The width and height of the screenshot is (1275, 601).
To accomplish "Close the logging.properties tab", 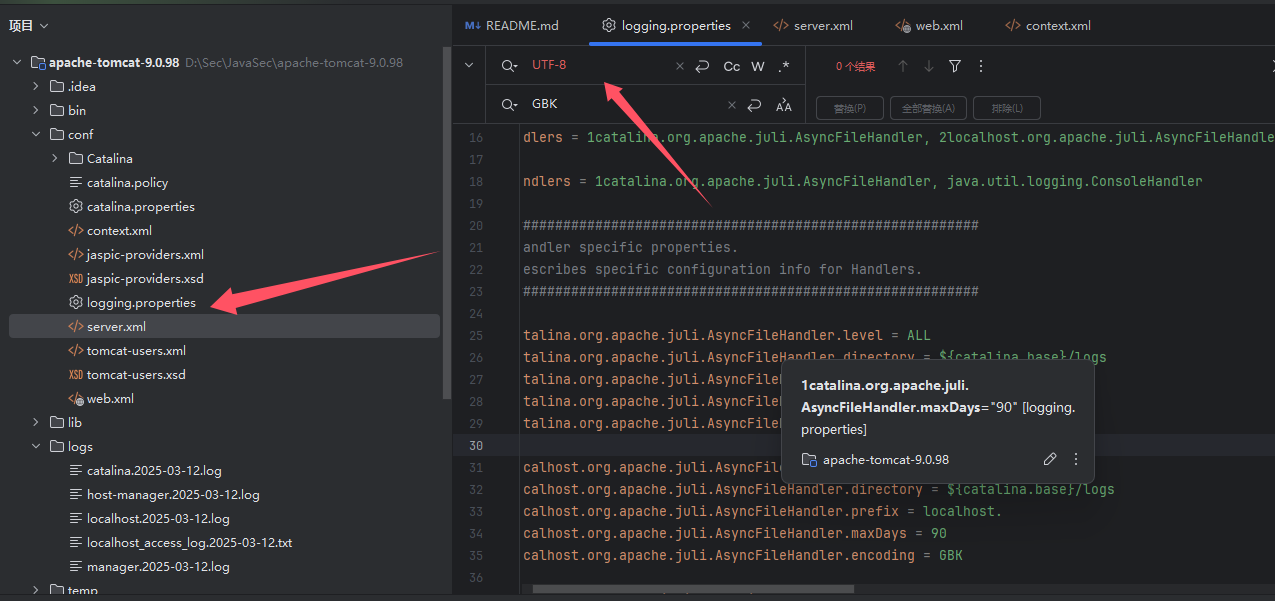I will coord(746,26).
